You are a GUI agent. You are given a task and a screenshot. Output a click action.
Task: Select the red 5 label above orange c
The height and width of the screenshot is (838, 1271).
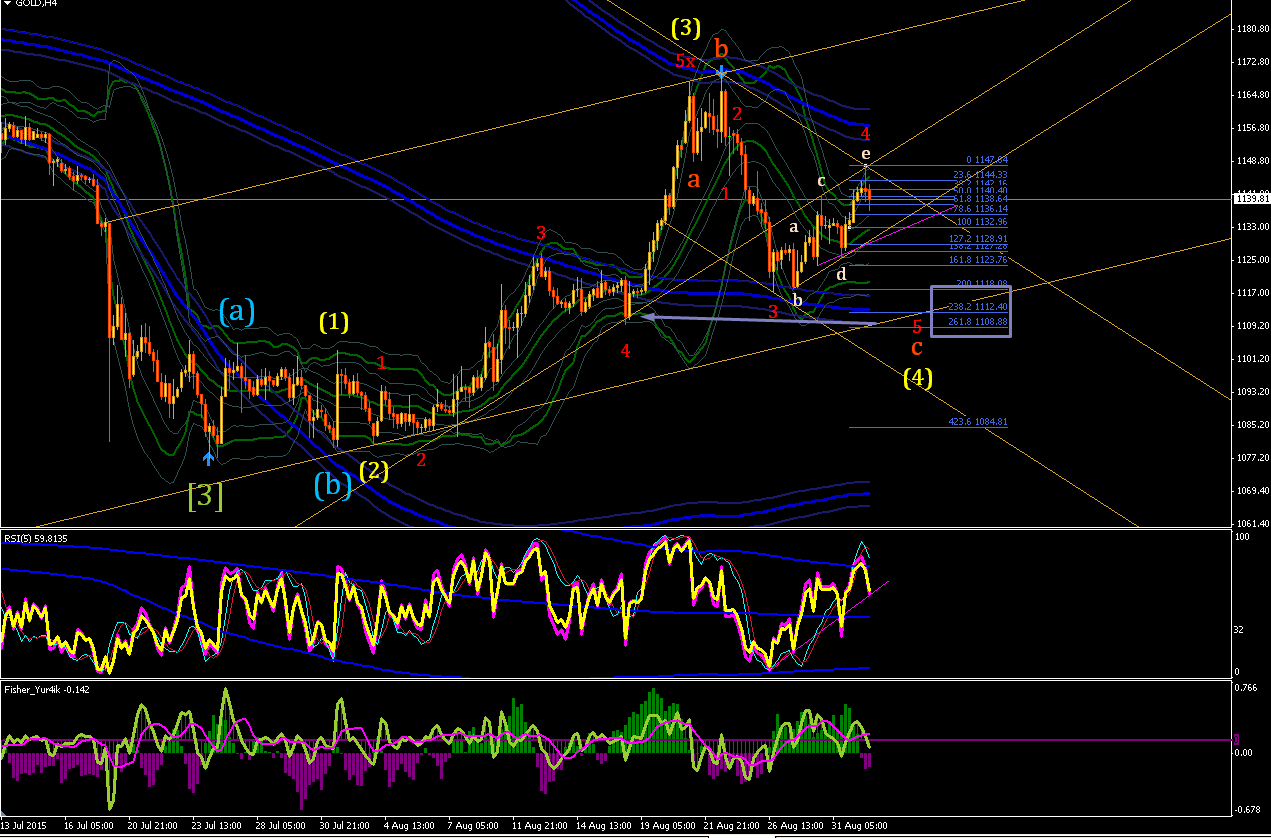917,326
